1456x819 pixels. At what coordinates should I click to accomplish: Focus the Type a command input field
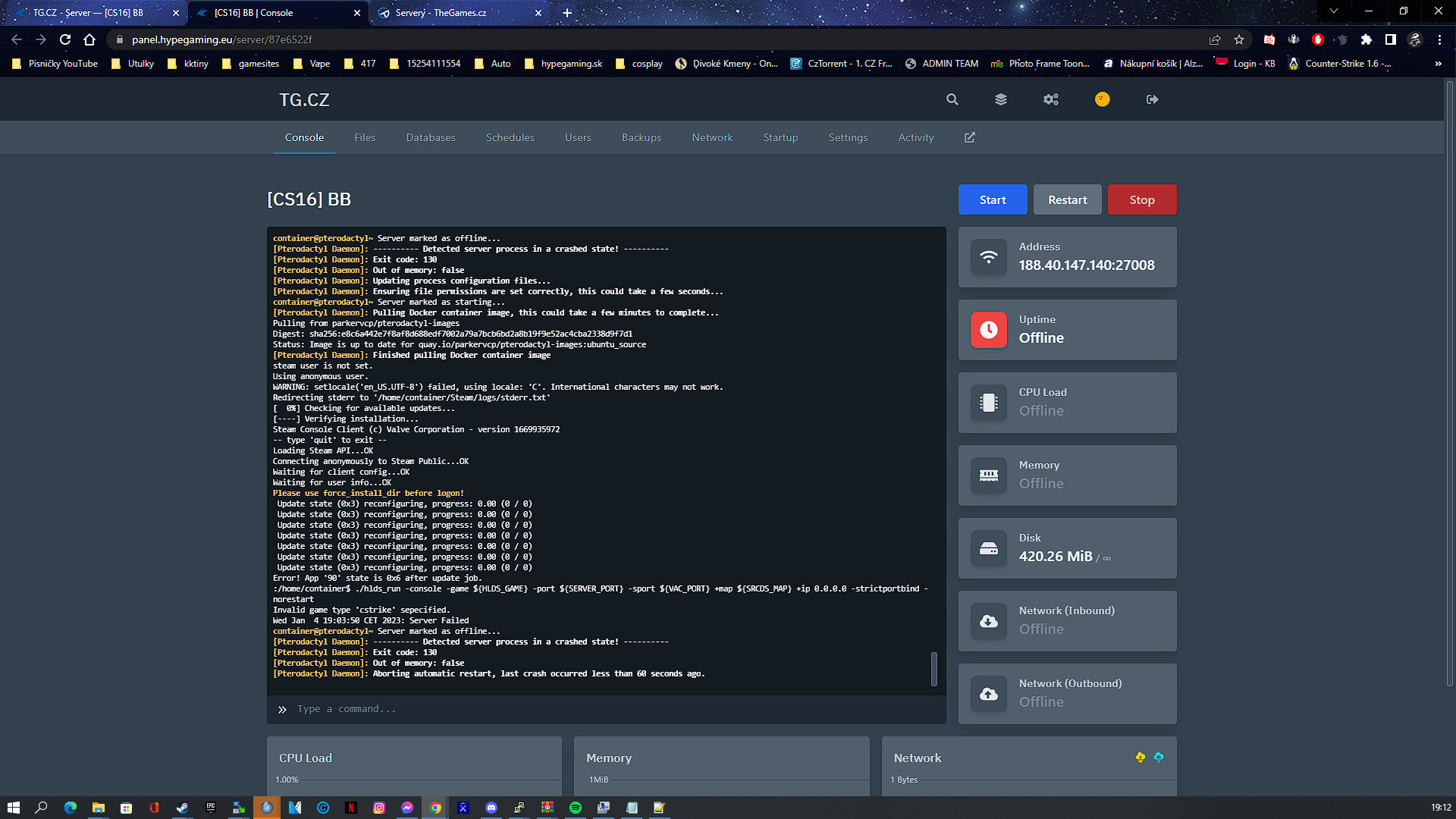click(x=607, y=709)
